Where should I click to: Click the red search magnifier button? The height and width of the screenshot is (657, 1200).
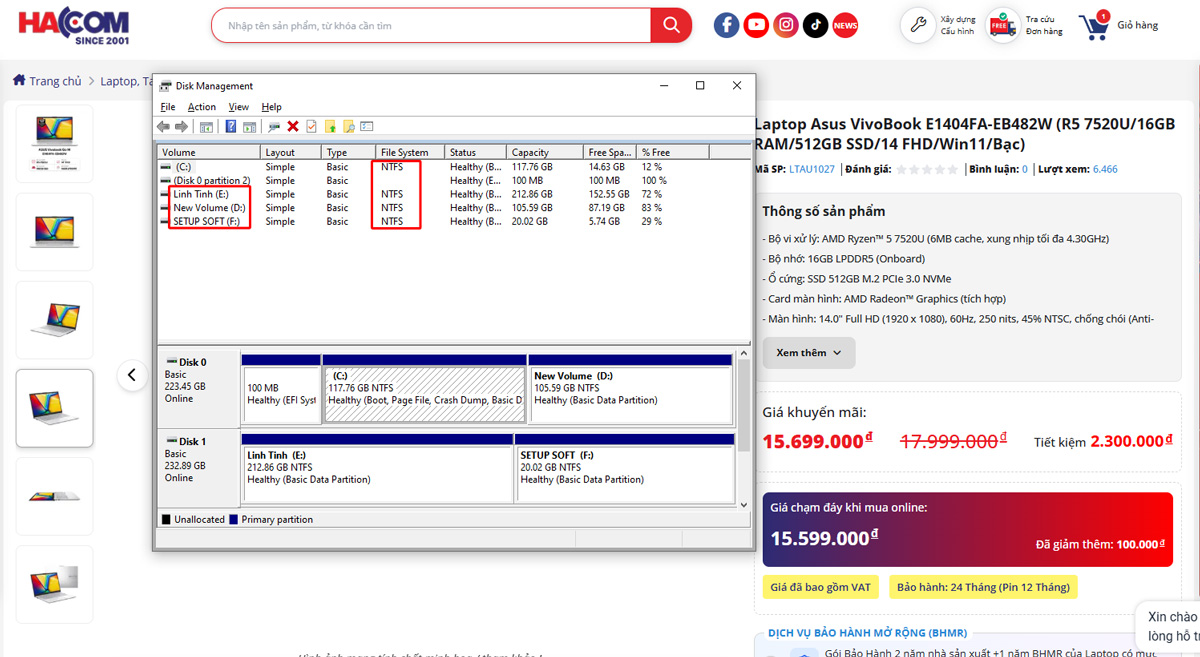[x=670, y=25]
